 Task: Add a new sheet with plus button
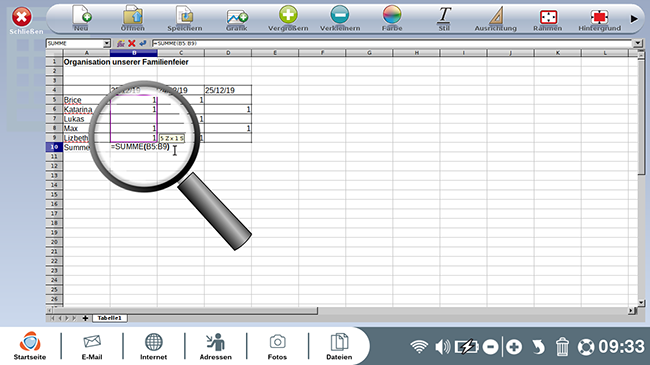point(85,318)
